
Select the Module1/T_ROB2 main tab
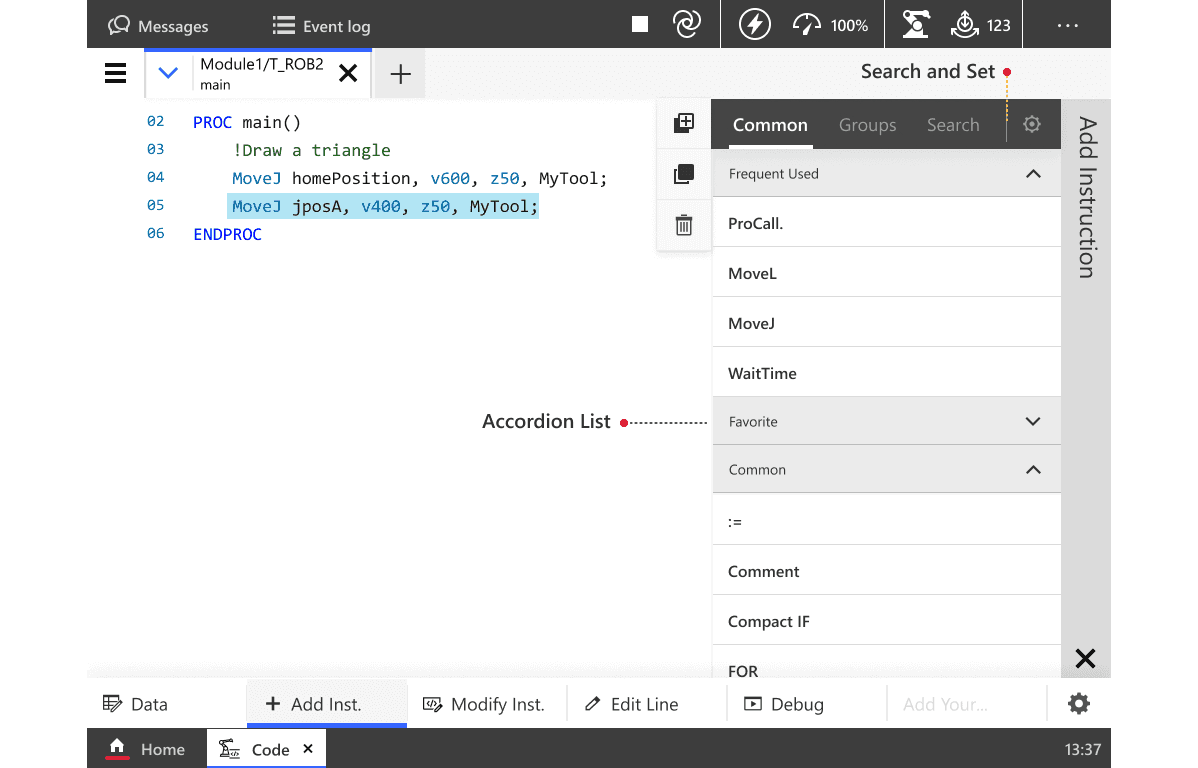click(x=261, y=73)
